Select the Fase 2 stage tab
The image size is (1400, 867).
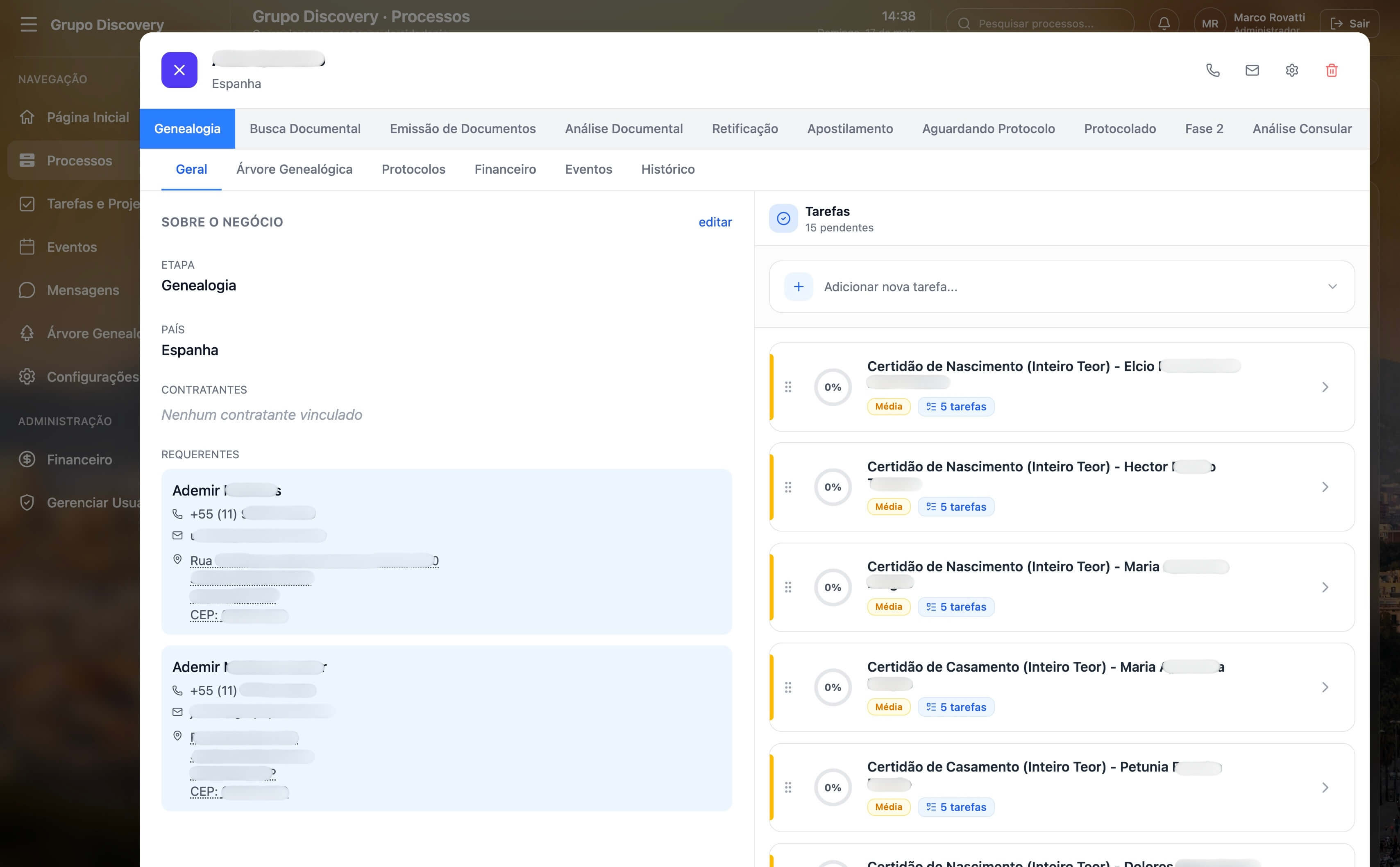pyautogui.click(x=1204, y=129)
